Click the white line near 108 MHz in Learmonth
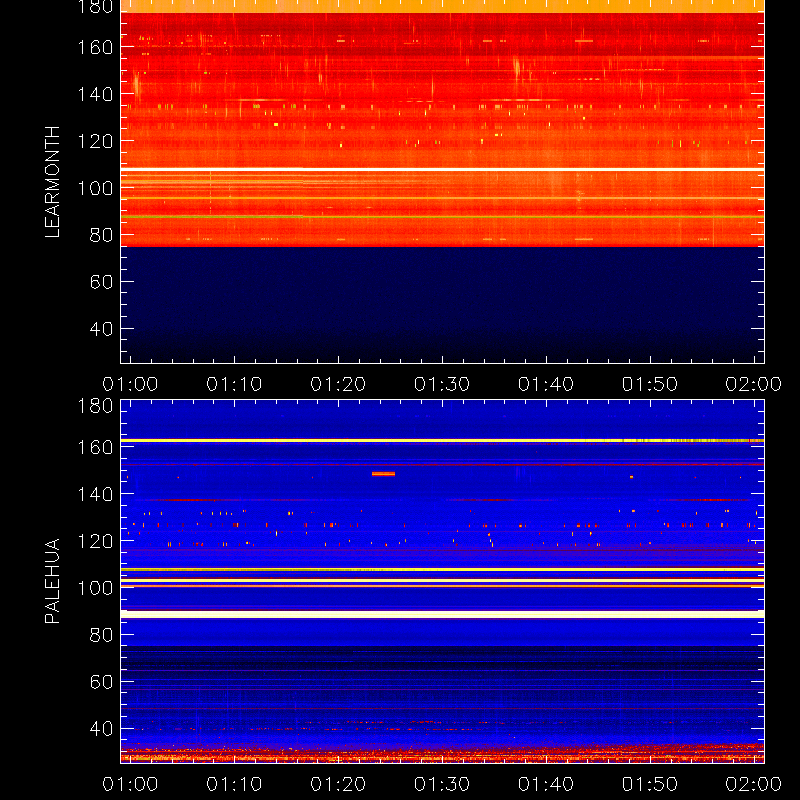This screenshot has width=800, height=800. pyautogui.click(x=442, y=169)
